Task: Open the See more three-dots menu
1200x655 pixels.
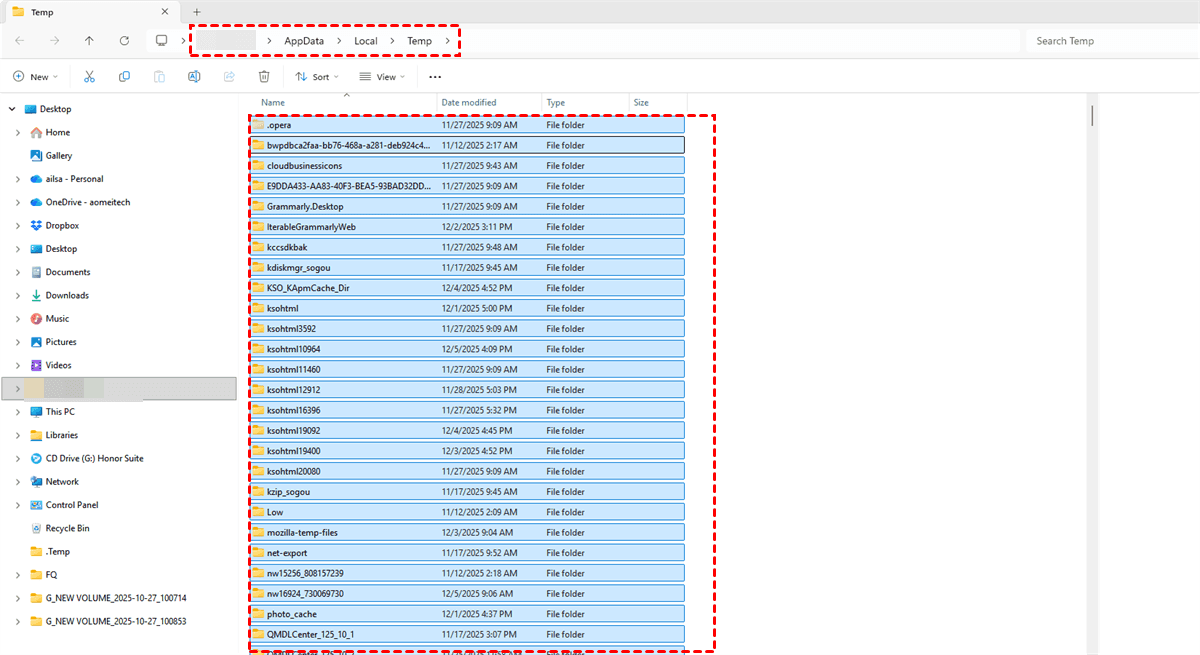Action: point(435,77)
